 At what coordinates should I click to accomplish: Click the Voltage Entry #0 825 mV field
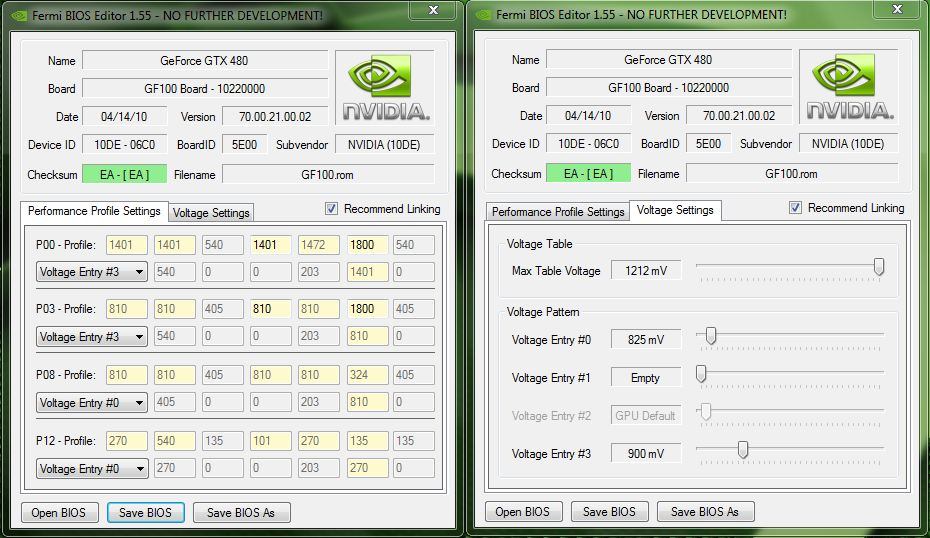646,339
